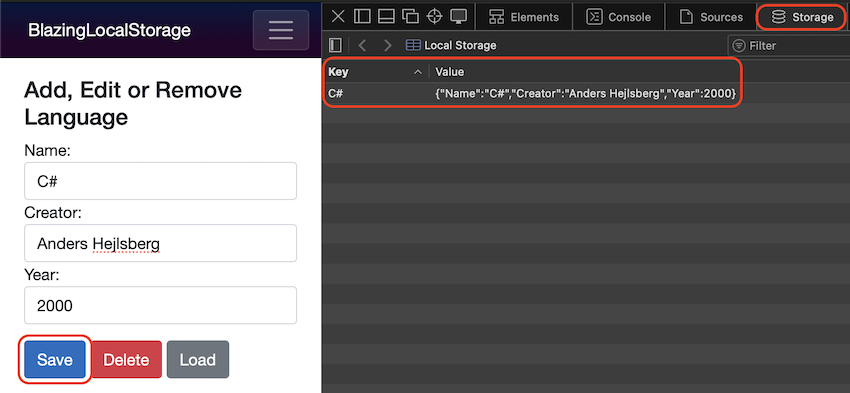The image size is (850, 393).
Task: Select the Storage tab
Action: (802, 17)
